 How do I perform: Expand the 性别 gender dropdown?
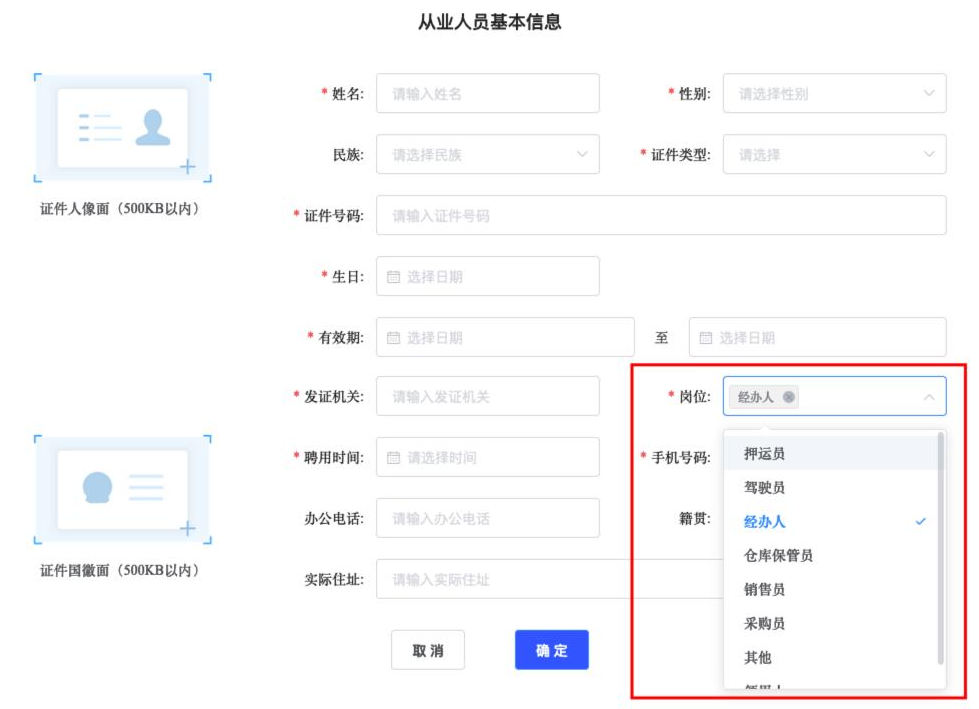click(x=834, y=94)
